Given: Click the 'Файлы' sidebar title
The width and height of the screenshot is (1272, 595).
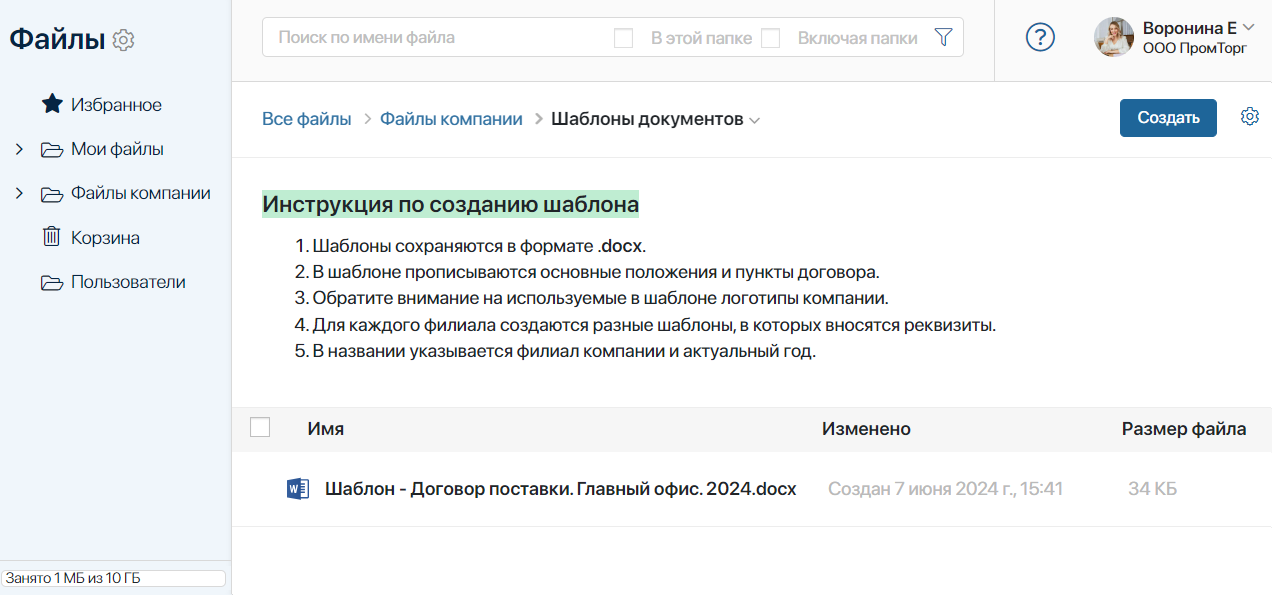Looking at the screenshot, I should tap(57, 39).
